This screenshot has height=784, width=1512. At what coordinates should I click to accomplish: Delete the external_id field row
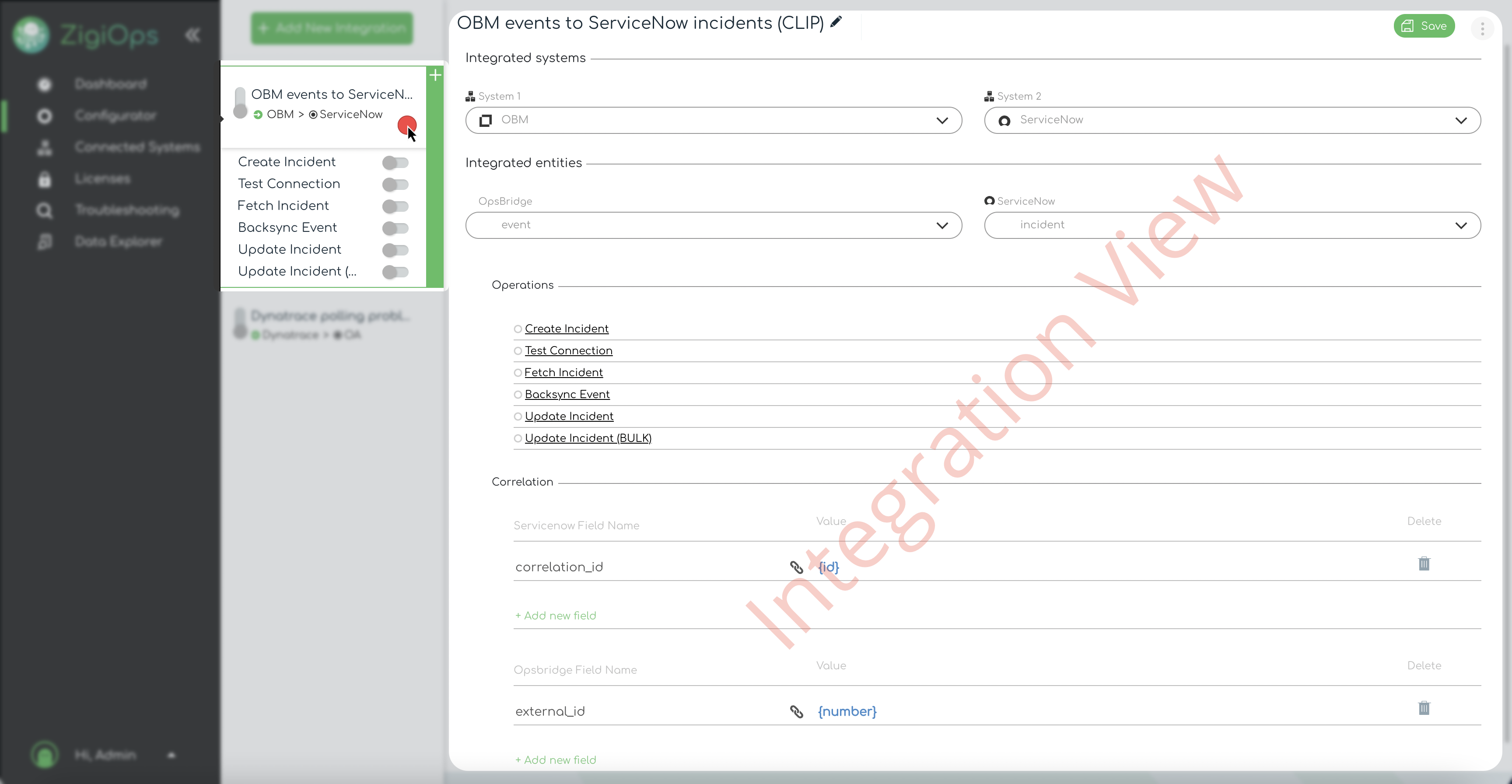(1424, 708)
